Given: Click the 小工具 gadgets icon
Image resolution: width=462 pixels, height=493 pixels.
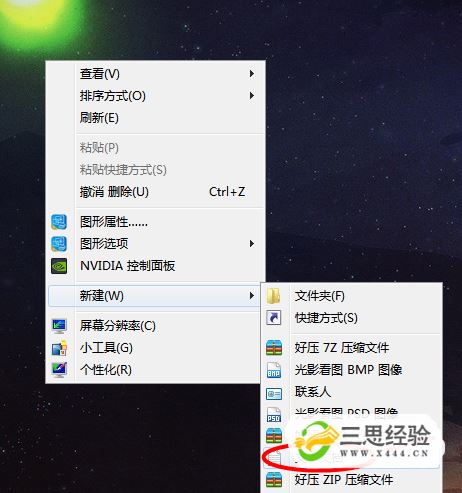Looking at the screenshot, I should click(x=59, y=348).
